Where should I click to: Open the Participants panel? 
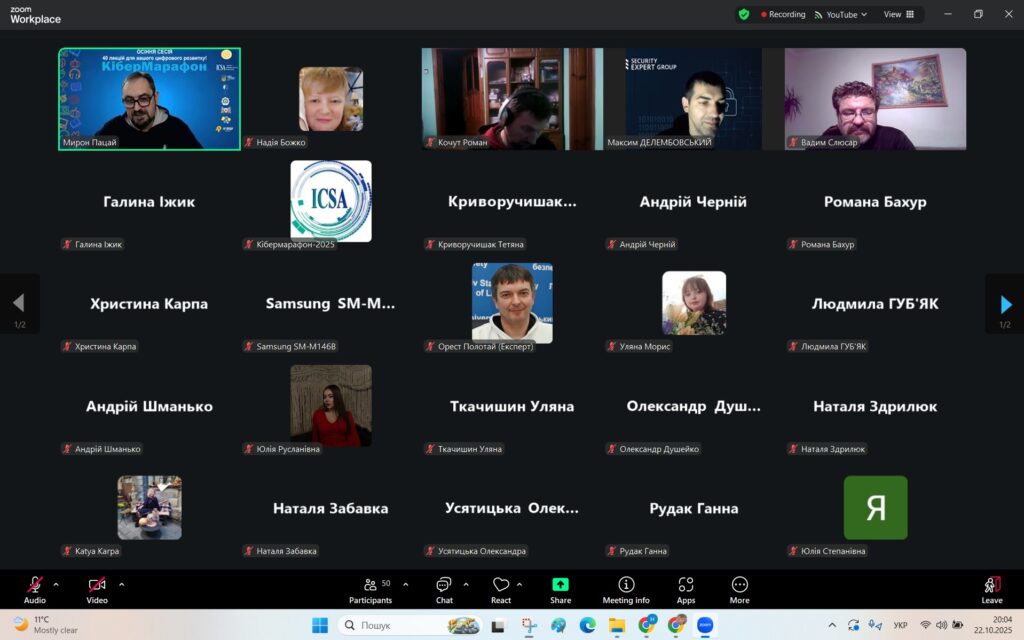click(x=370, y=589)
